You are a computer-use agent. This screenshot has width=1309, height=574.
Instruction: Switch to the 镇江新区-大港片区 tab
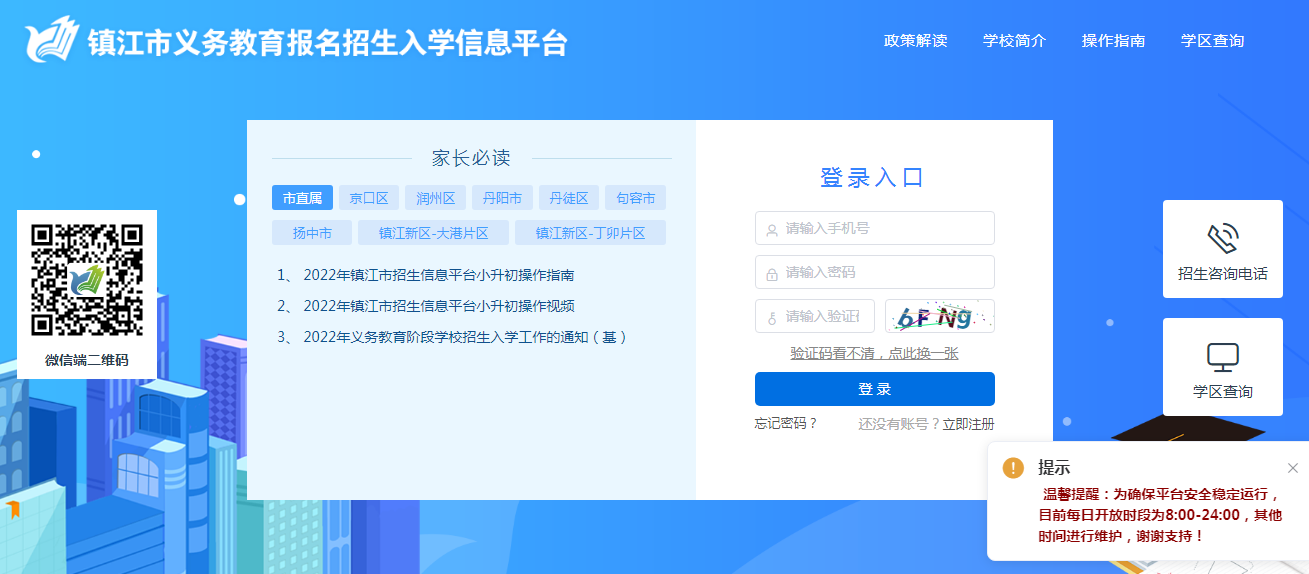[x=433, y=233]
